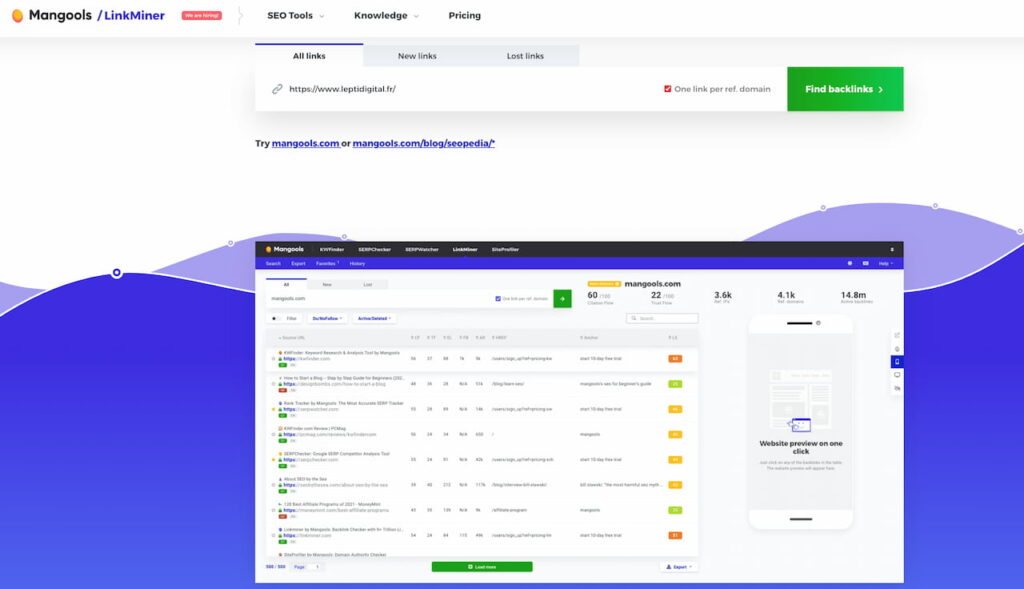Click the Mangools logo icon
Image resolution: width=1024 pixels, height=589 pixels.
[x=17, y=16]
